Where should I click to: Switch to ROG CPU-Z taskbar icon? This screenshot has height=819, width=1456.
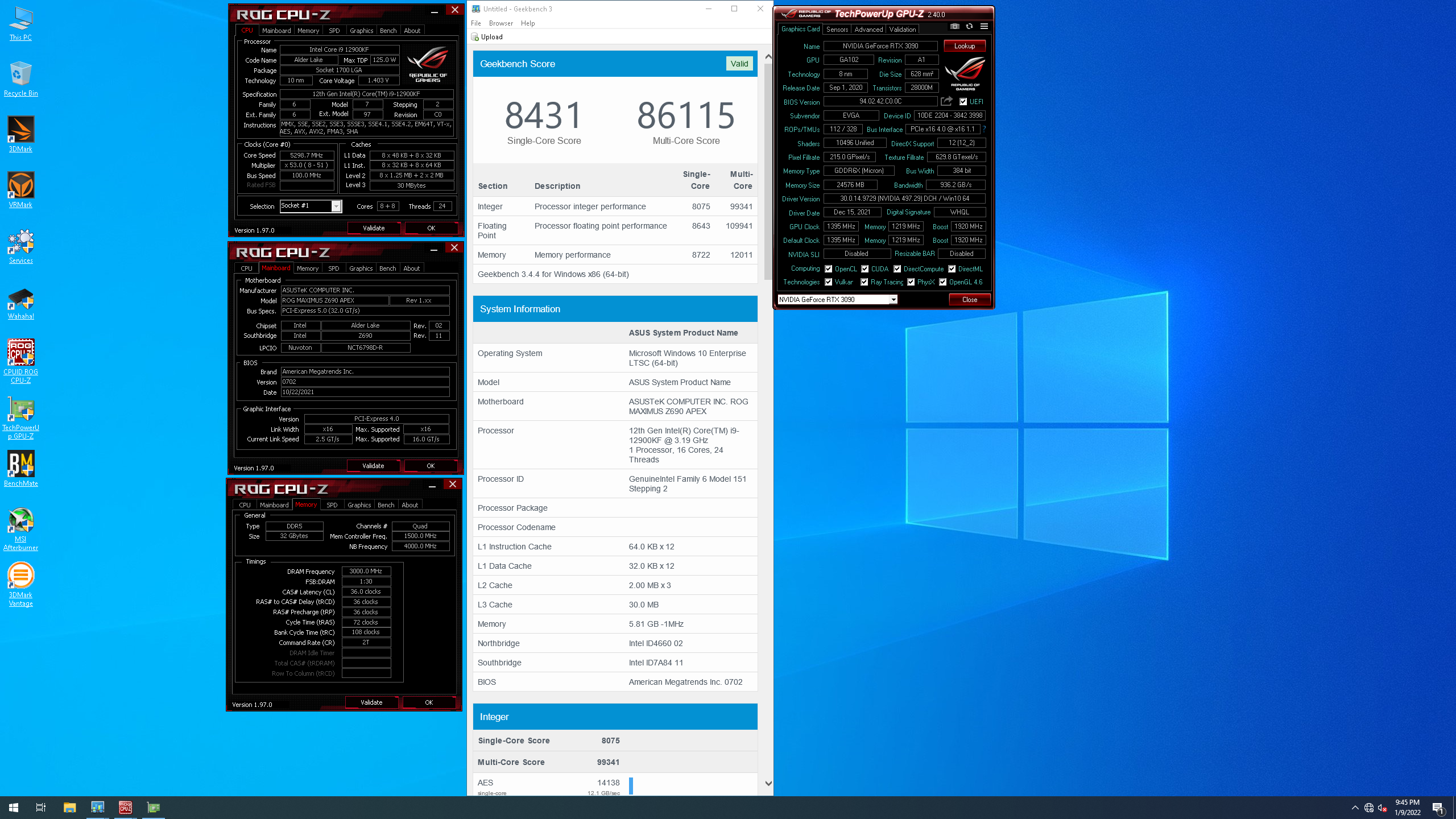click(x=125, y=807)
